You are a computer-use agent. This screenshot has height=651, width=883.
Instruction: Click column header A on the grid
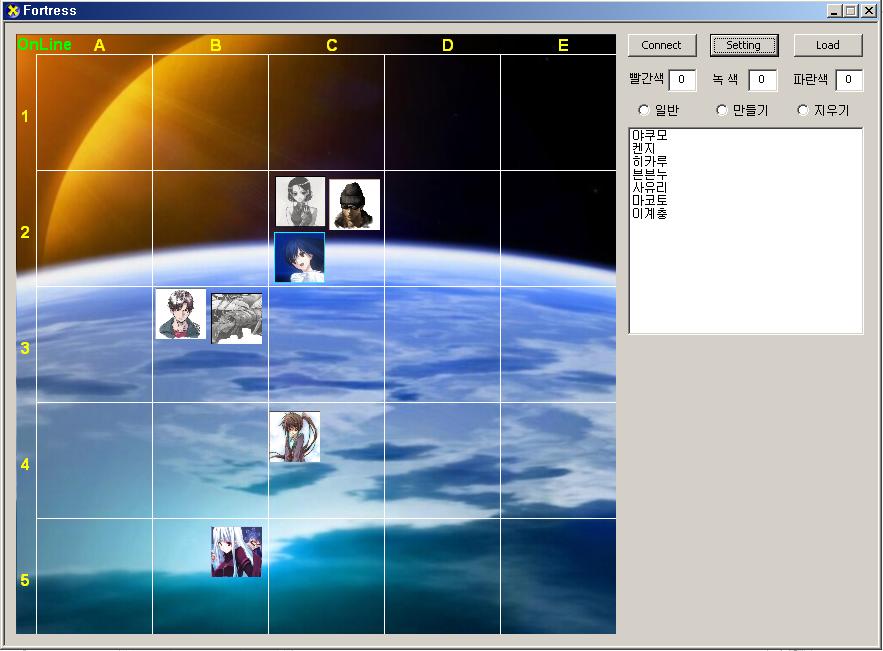[100, 45]
